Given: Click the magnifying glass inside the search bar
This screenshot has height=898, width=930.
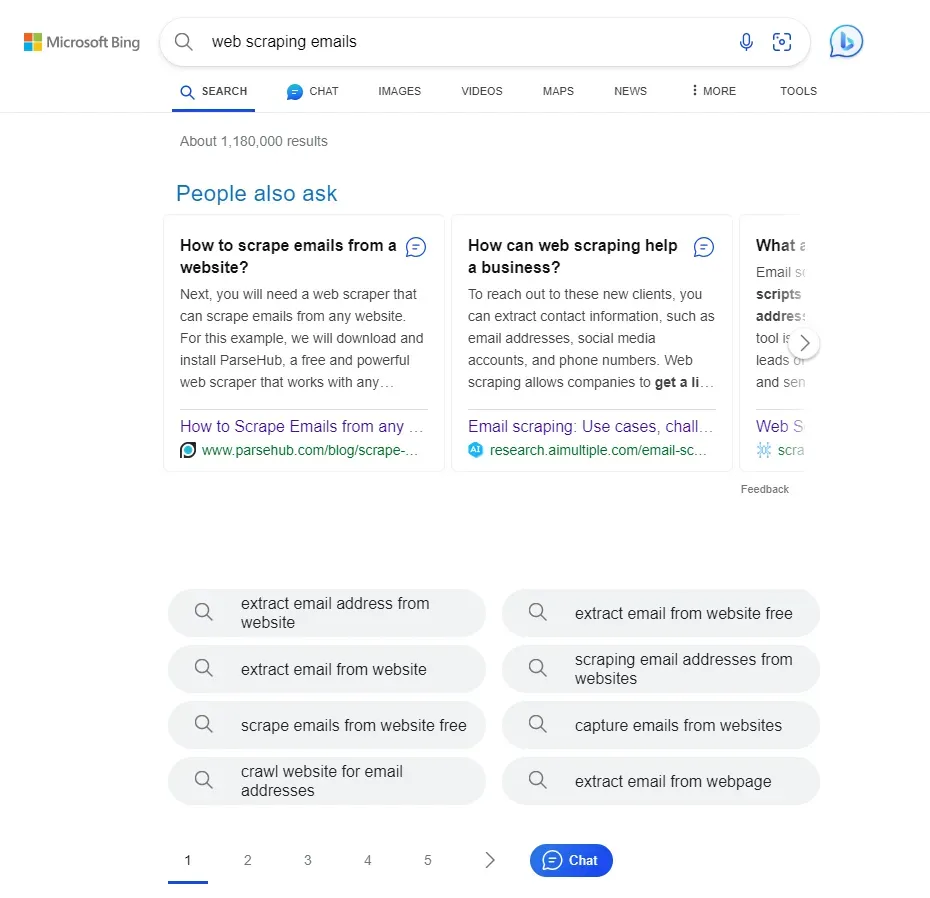Looking at the screenshot, I should coord(184,42).
